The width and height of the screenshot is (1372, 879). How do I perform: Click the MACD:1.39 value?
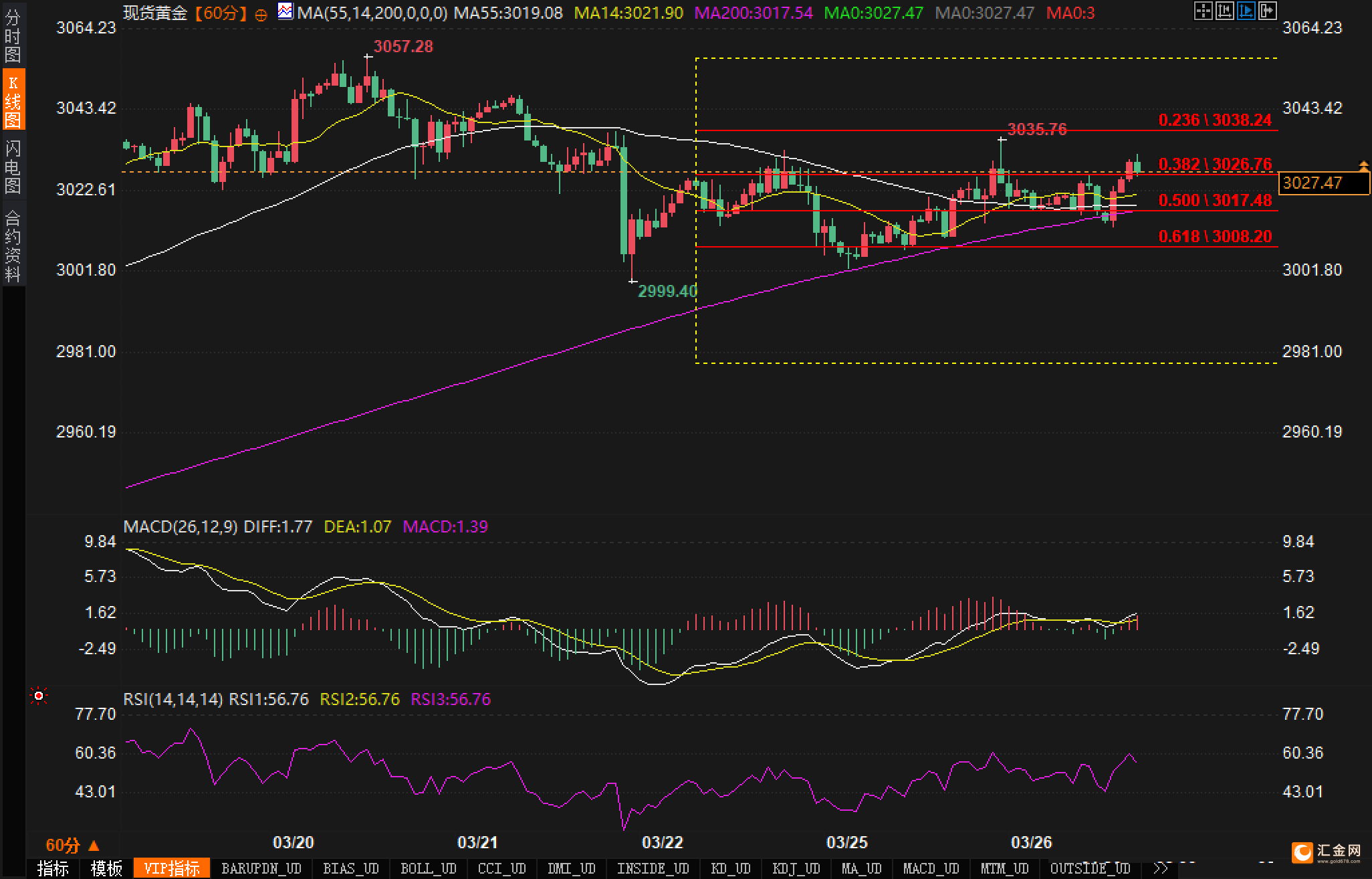coord(445,526)
